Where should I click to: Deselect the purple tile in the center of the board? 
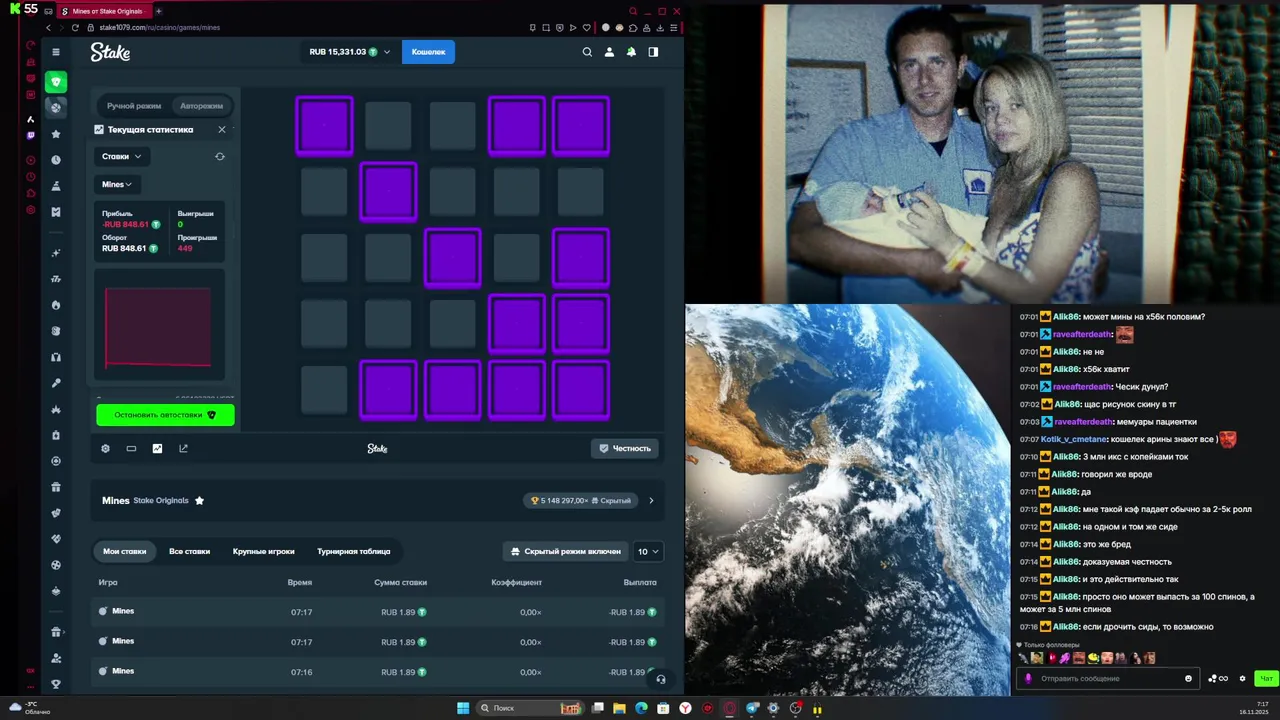(452, 258)
